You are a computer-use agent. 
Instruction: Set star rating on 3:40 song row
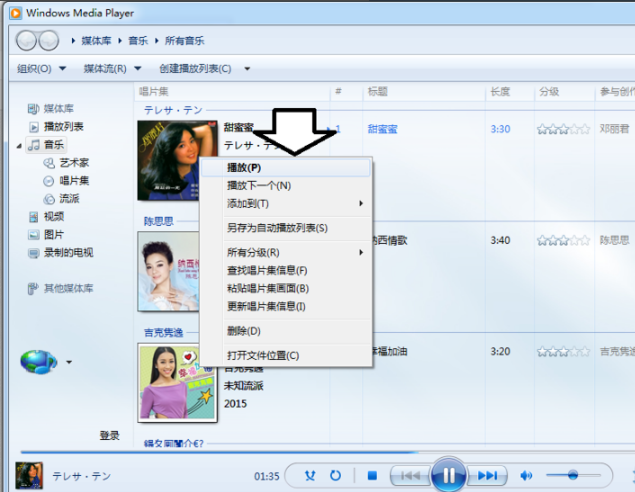pyautogui.click(x=563, y=241)
